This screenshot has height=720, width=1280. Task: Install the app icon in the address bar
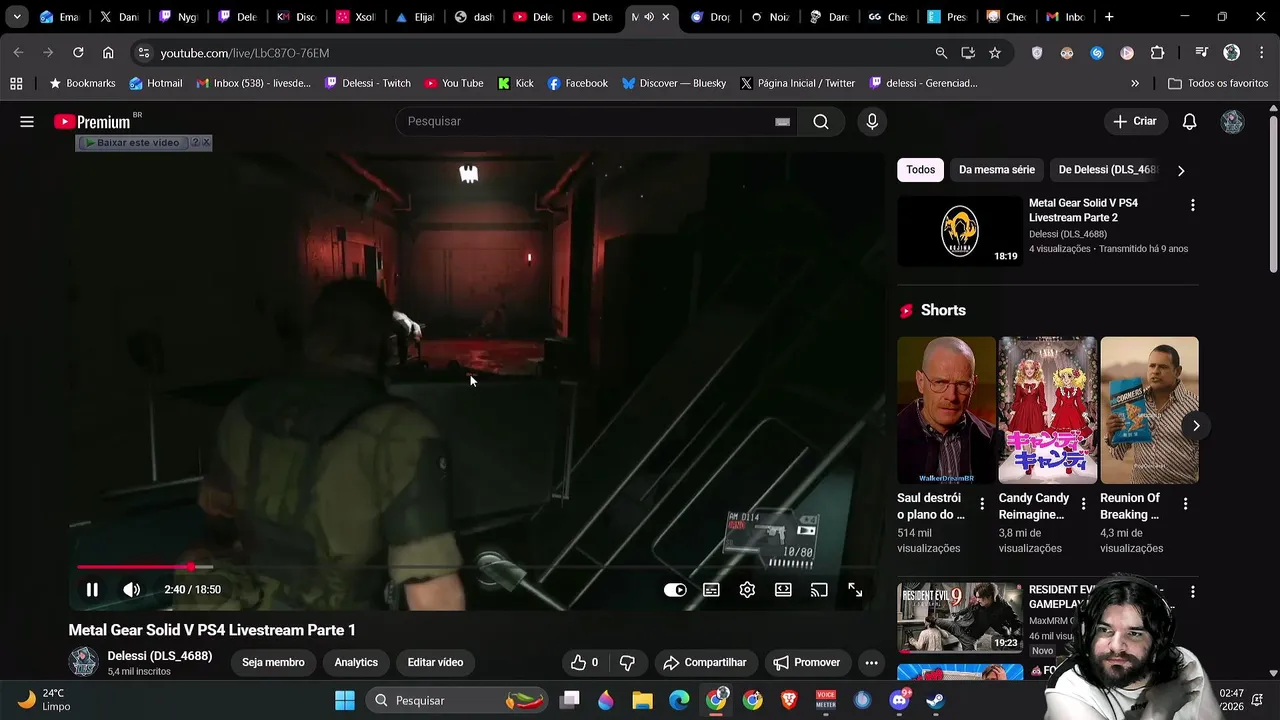click(x=968, y=52)
